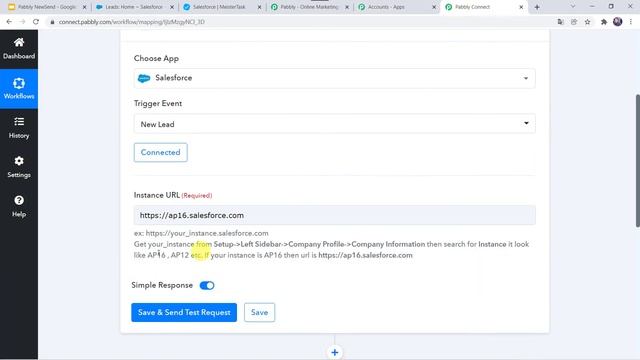
Task: Open the Chrome three-dot menu
Action: pos(631,22)
